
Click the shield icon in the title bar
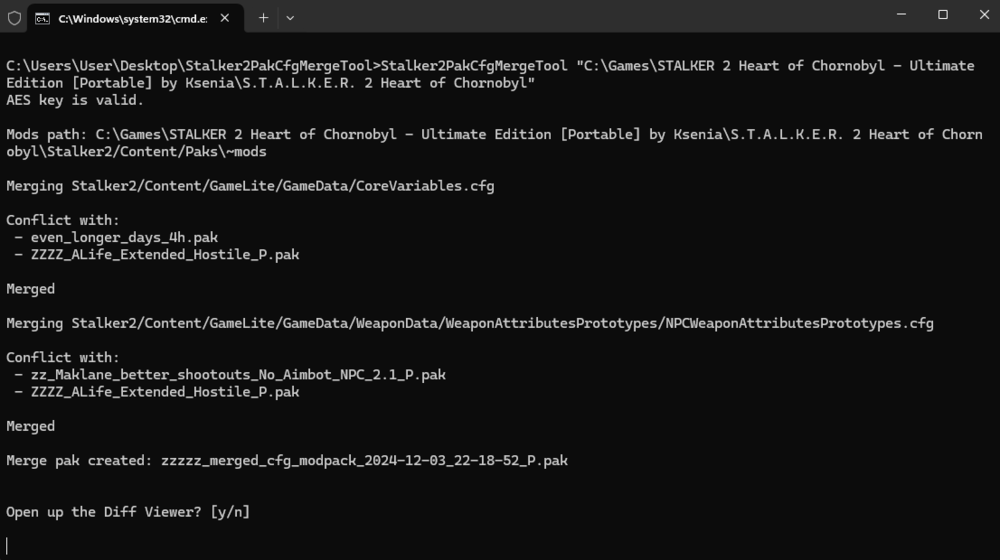point(14,17)
